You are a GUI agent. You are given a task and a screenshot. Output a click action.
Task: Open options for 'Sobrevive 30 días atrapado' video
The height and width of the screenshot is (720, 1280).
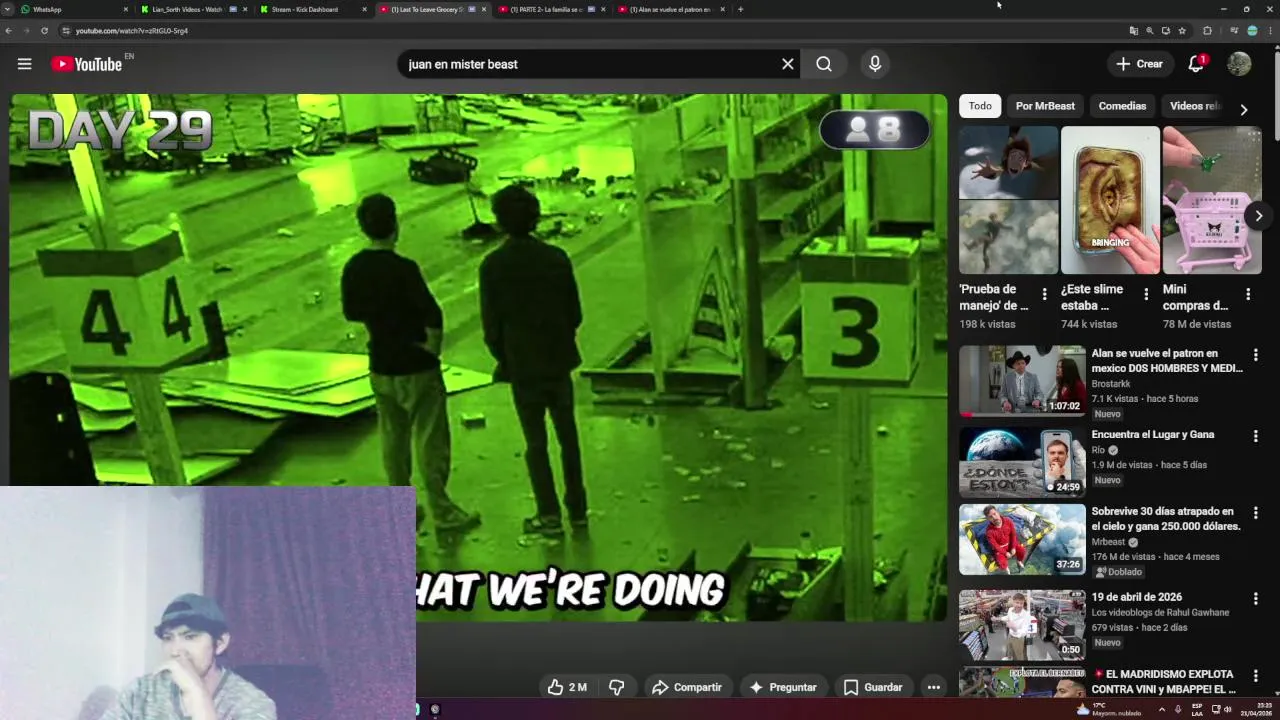pyautogui.click(x=1256, y=513)
